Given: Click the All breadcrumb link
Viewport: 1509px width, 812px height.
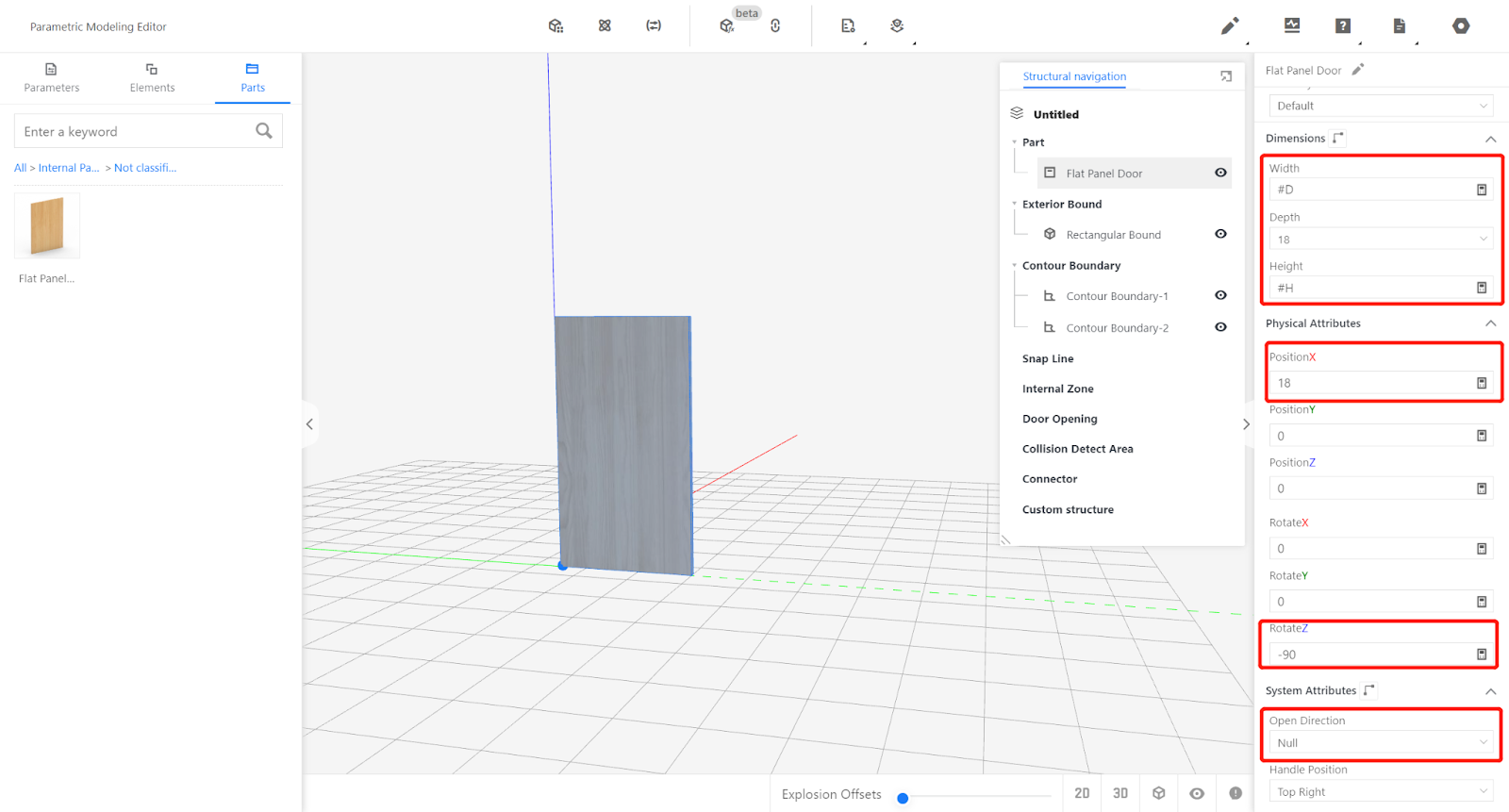Looking at the screenshot, I should pos(20,168).
